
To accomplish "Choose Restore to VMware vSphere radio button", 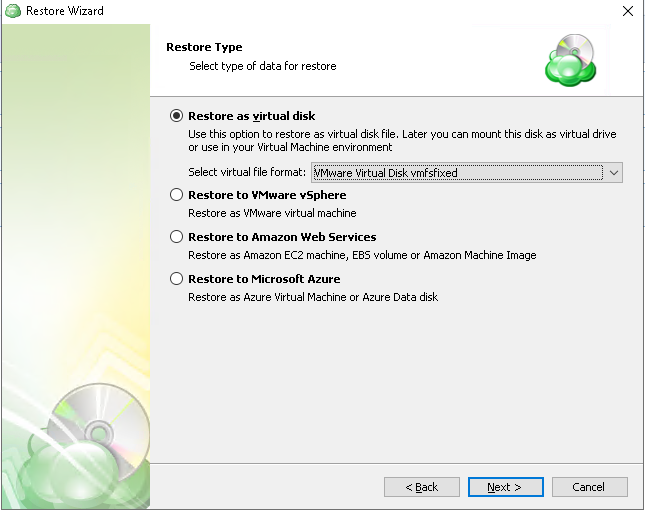I will [177, 195].
